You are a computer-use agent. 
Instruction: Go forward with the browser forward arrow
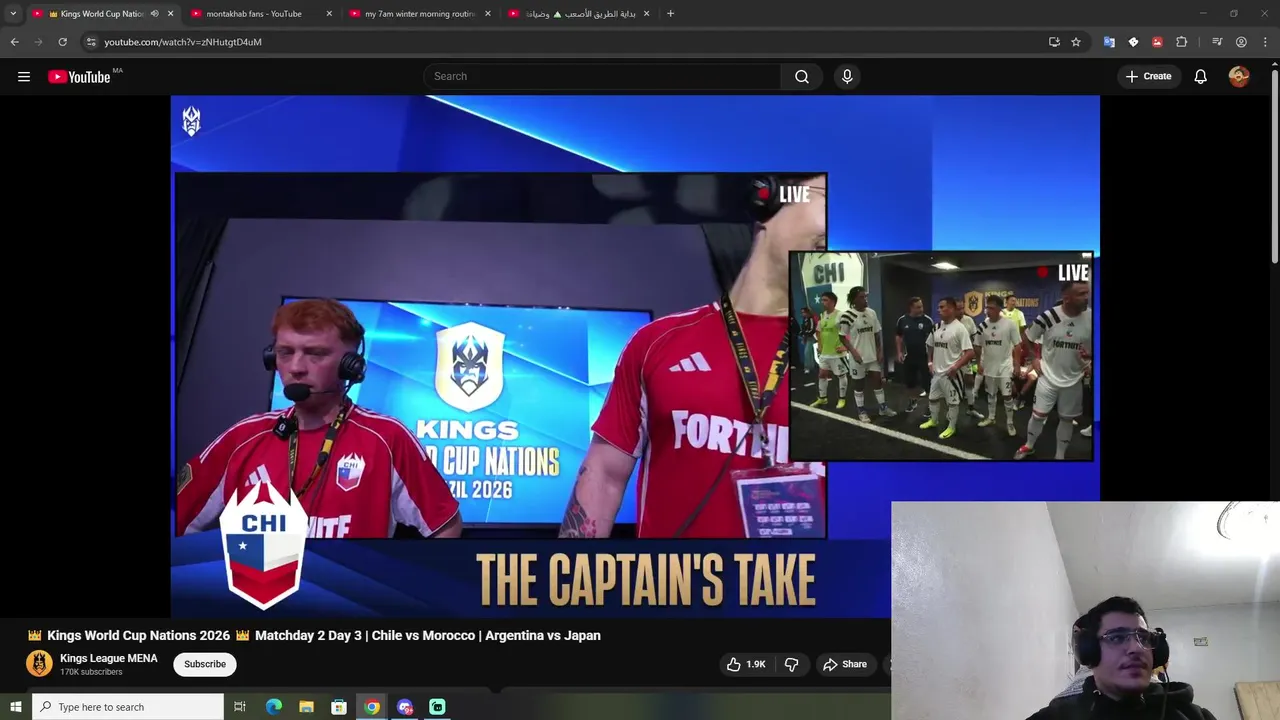point(38,42)
